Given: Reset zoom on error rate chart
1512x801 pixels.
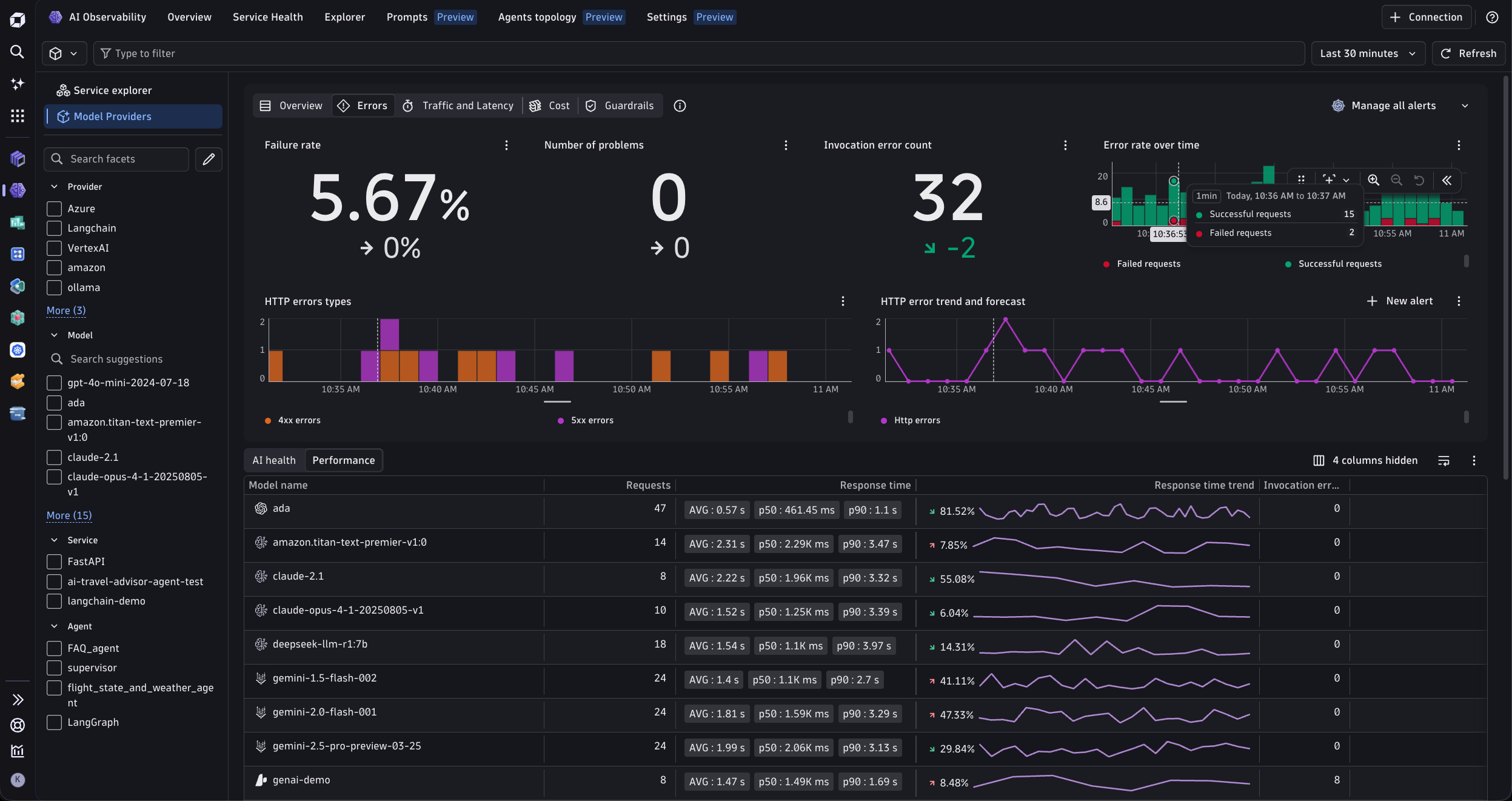Looking at the screenshot, I should pos(1419,180).
